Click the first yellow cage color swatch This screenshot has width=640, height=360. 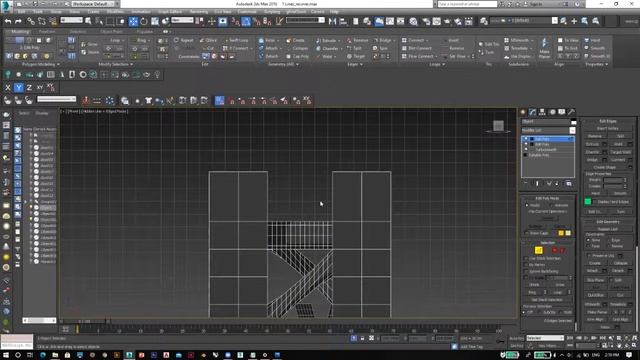561,233
